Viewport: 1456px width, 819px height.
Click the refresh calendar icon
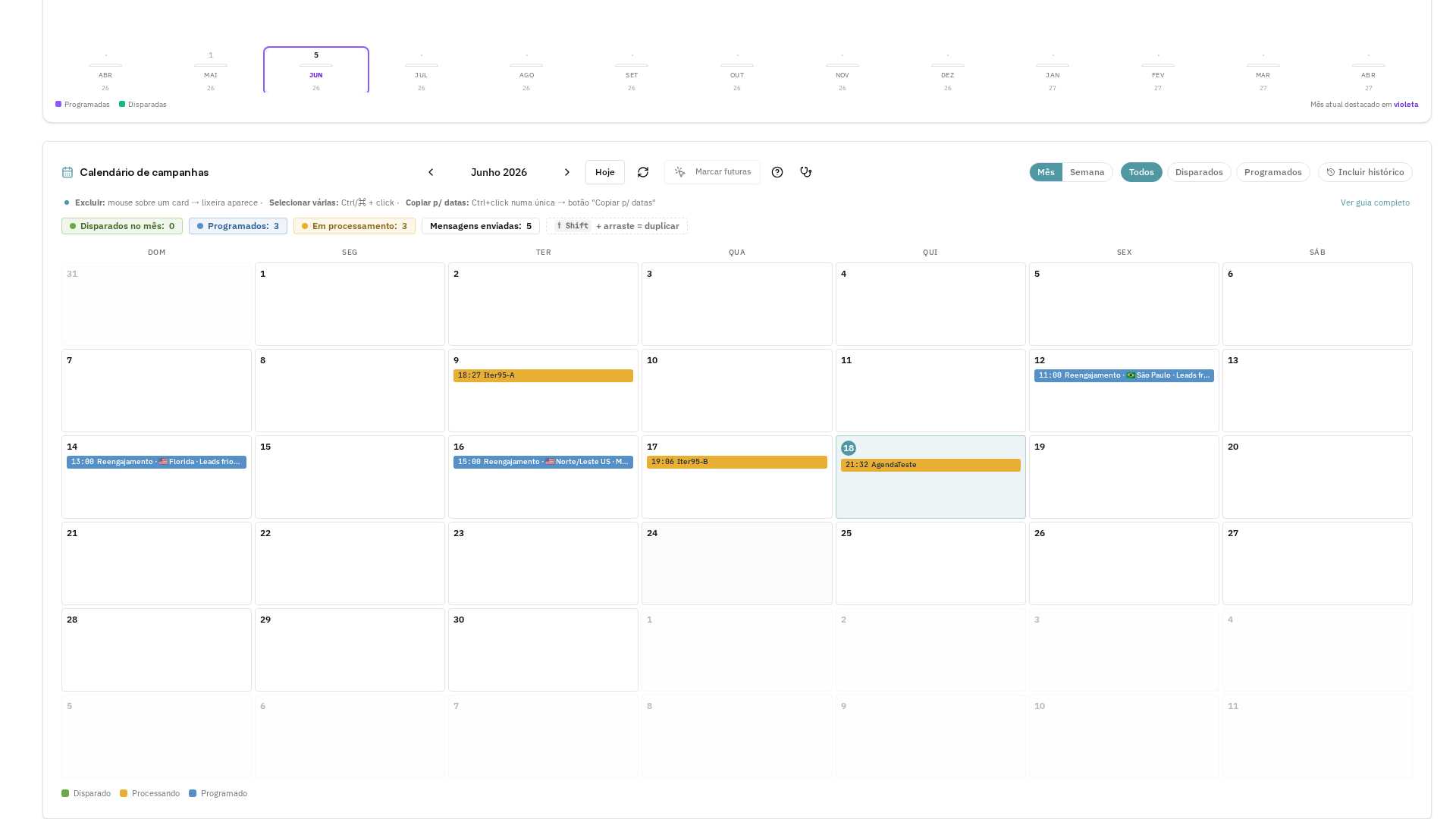pyautogui.click(x=643, y=172)
